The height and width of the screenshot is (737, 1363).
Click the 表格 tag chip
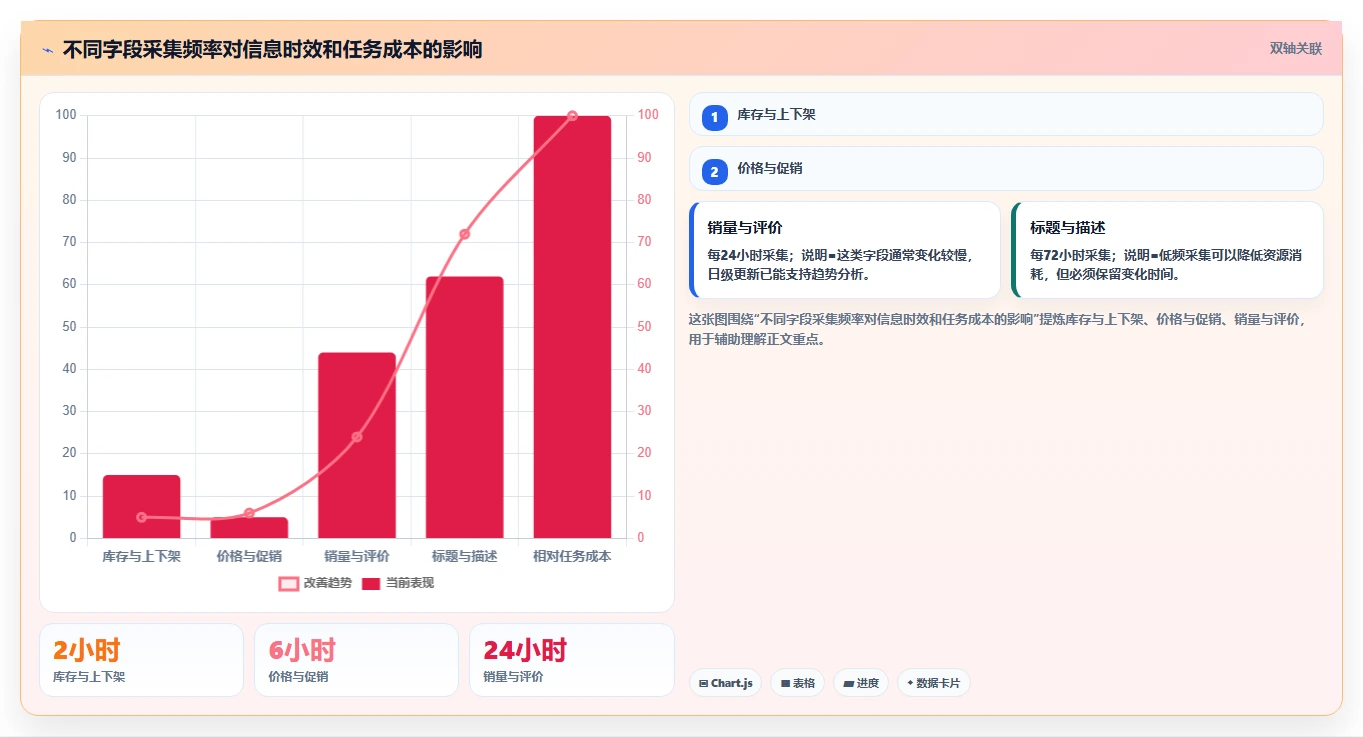click(x=797, y=683)
